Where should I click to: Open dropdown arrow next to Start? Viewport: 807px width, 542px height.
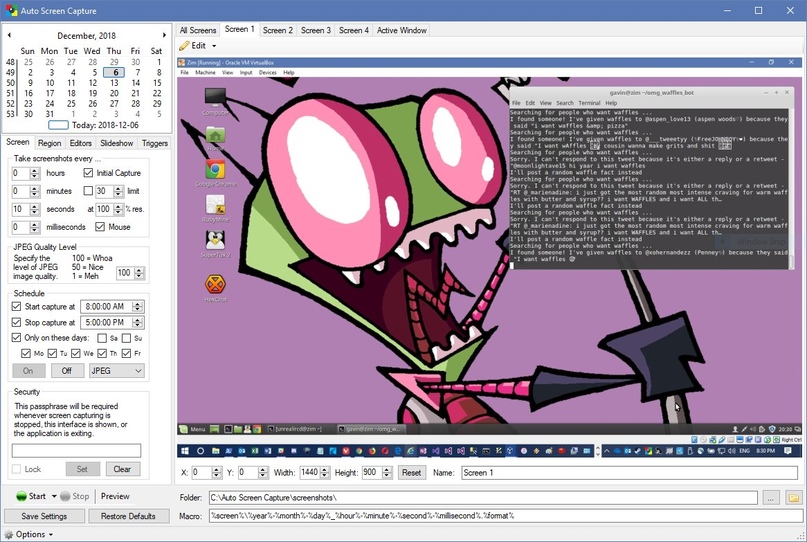(x=54, y=496)
